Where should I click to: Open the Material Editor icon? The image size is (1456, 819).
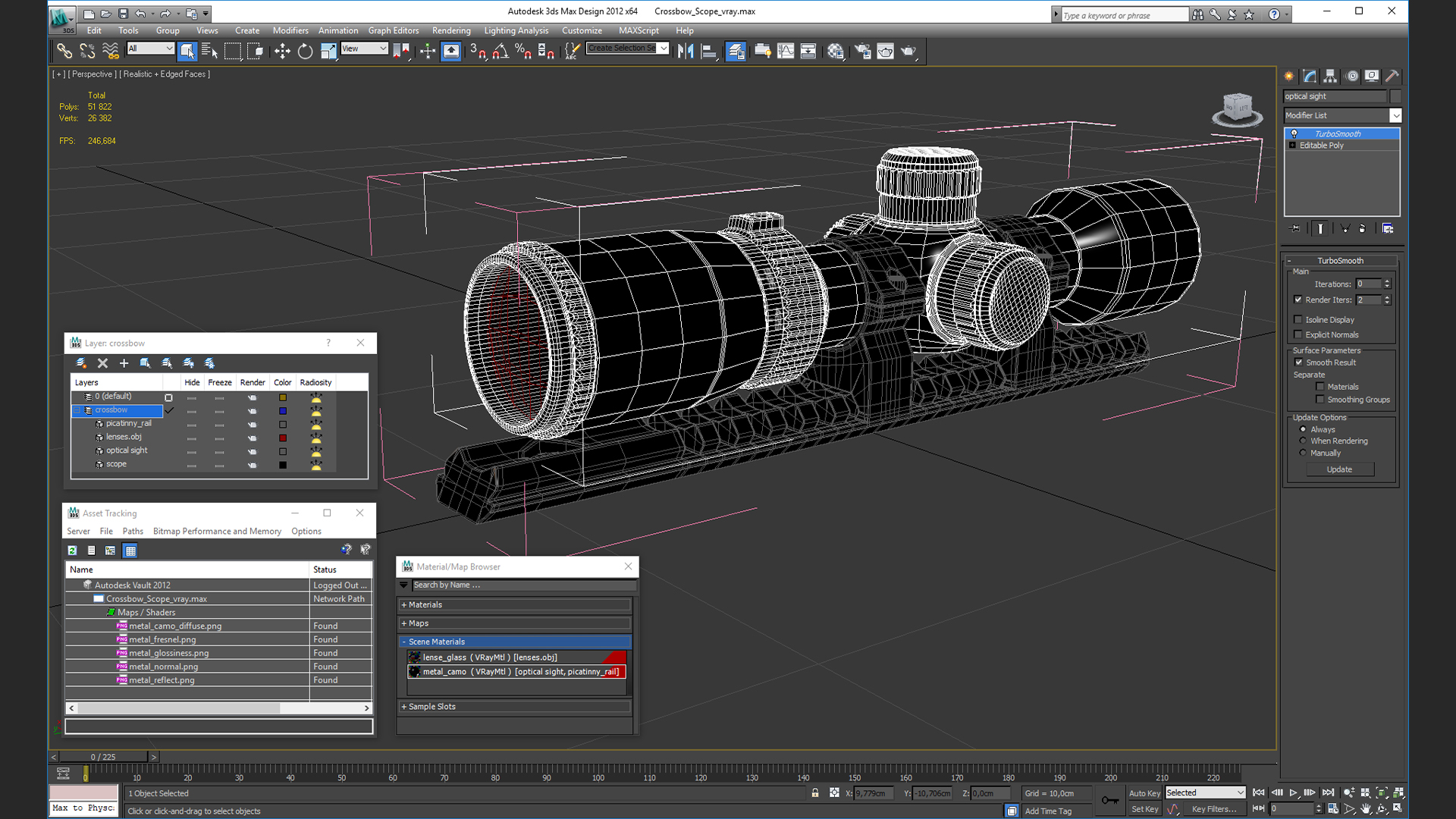point(836,51)
